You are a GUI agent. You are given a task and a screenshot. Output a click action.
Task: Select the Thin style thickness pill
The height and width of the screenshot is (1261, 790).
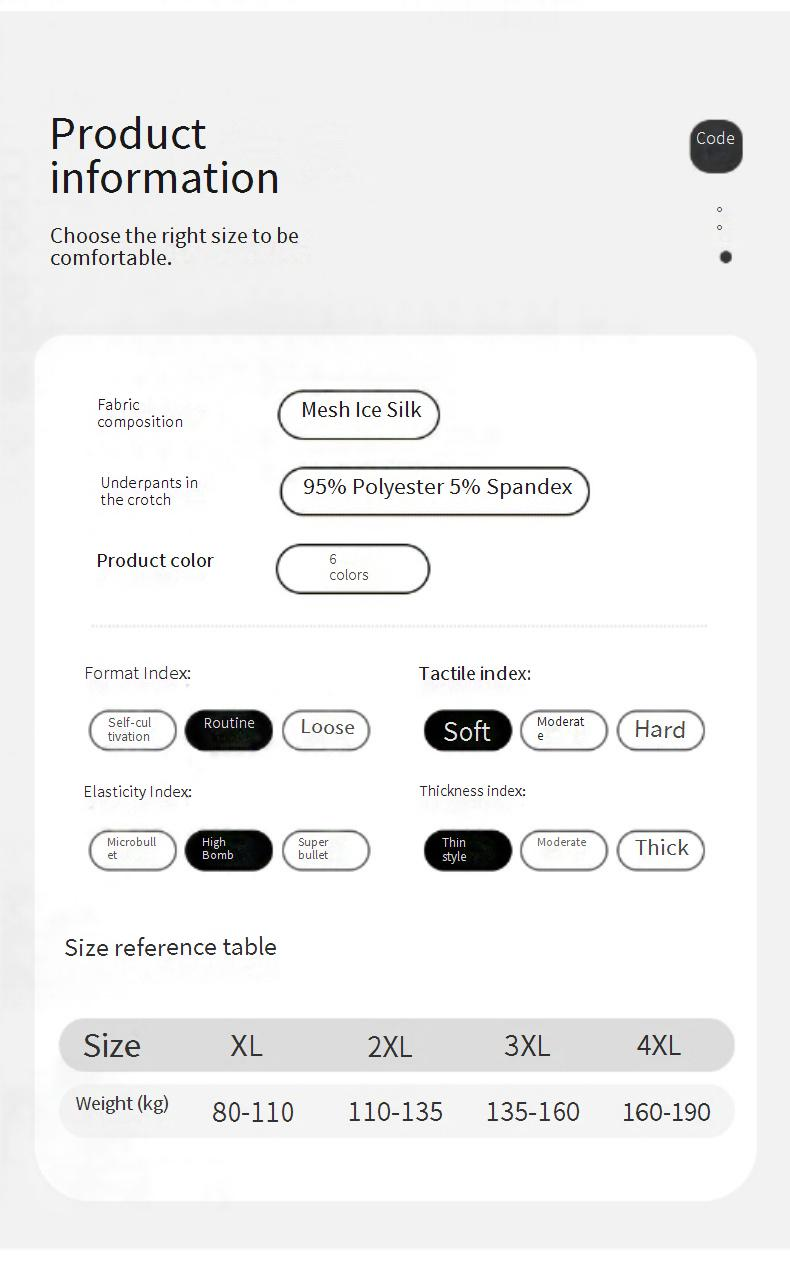(467, 850)
